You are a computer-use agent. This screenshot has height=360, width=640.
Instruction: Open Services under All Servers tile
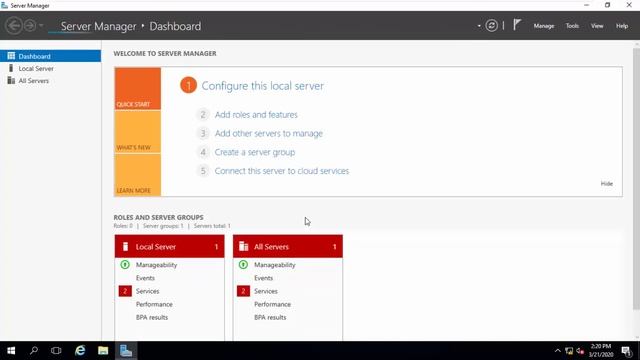[x=266, y=291]
